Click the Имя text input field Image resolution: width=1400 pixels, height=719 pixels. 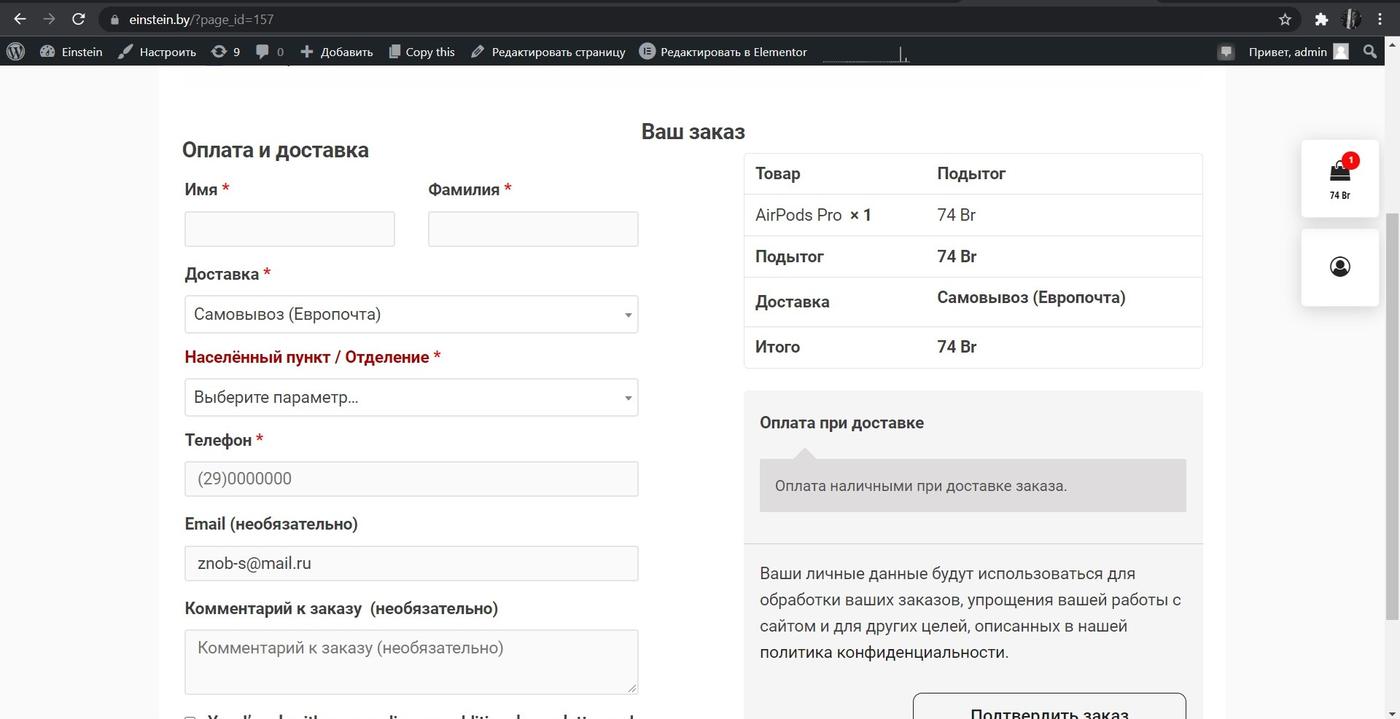click(x=290, y=229)
